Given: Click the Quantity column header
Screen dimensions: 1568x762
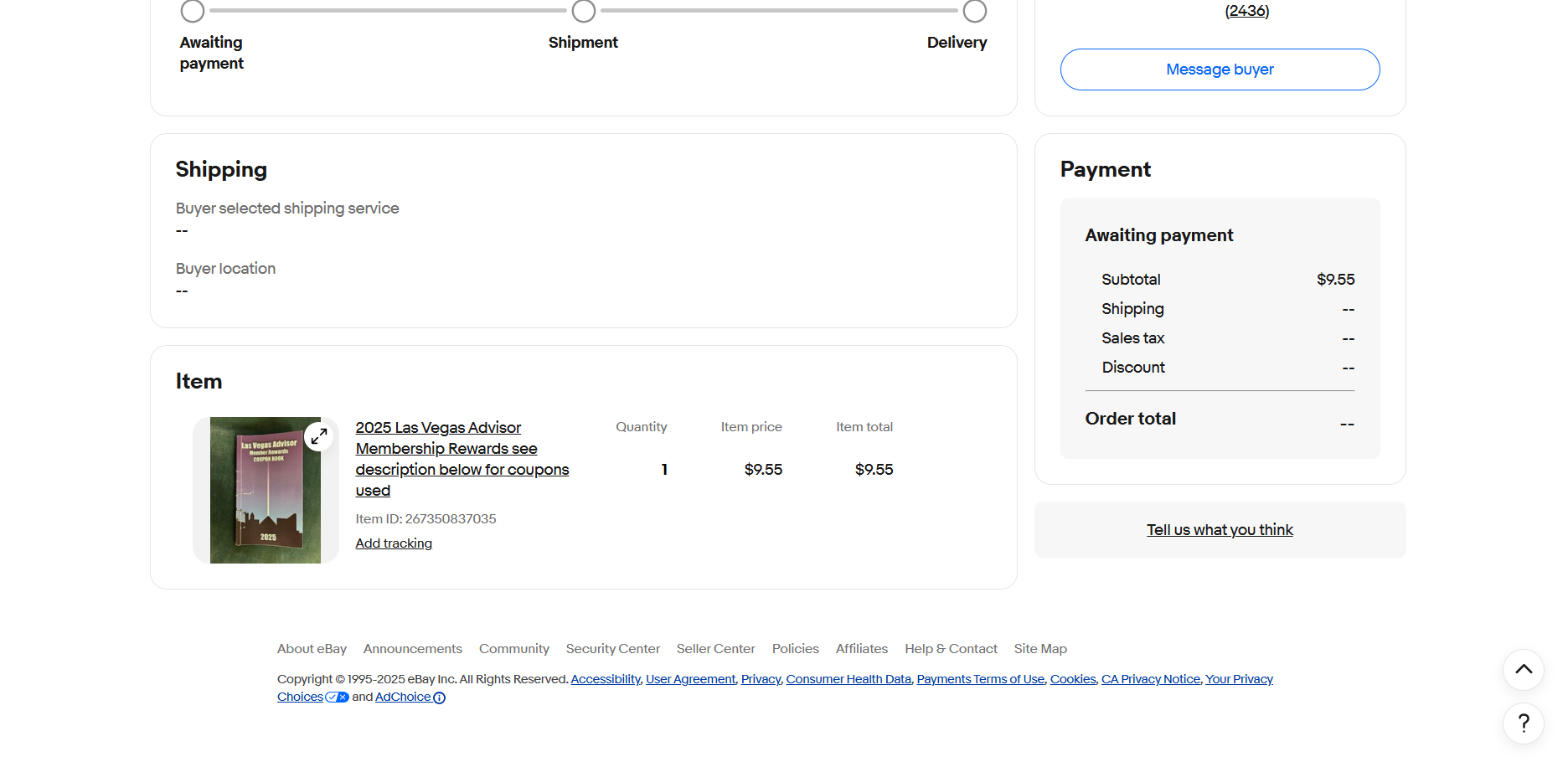Looking at the screenshot, I should [x=642, y=427].
